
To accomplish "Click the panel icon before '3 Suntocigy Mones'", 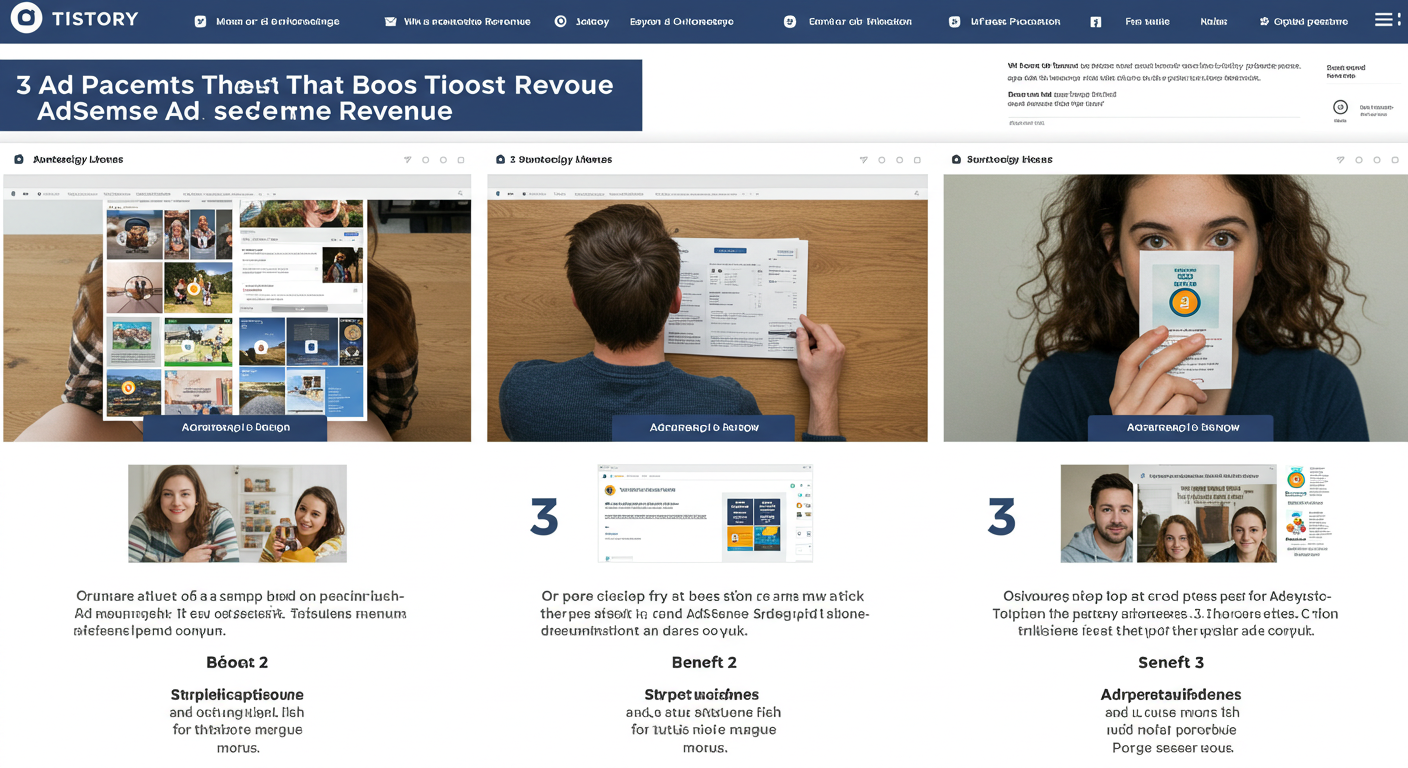I will [501, 159].
